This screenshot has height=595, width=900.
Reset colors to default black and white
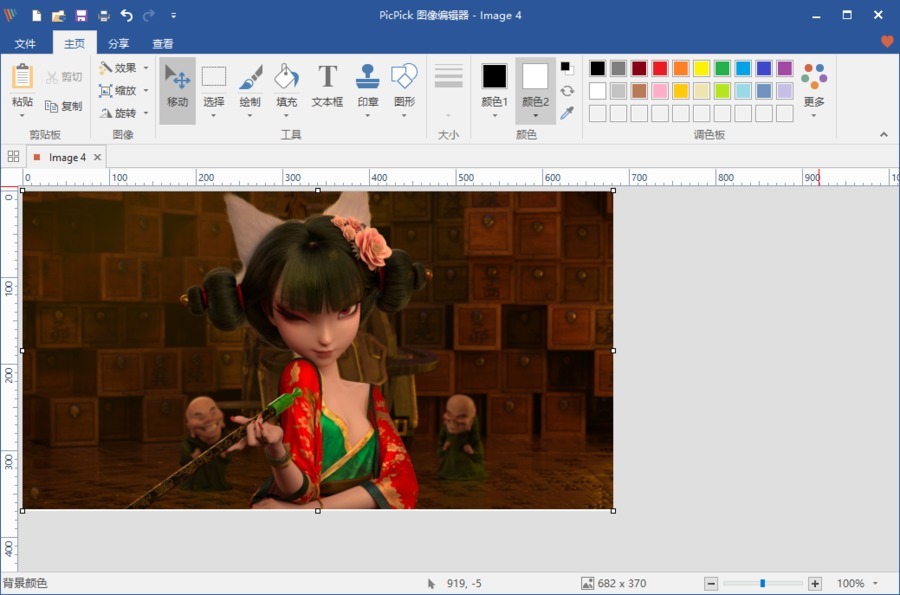coord(567,68)
